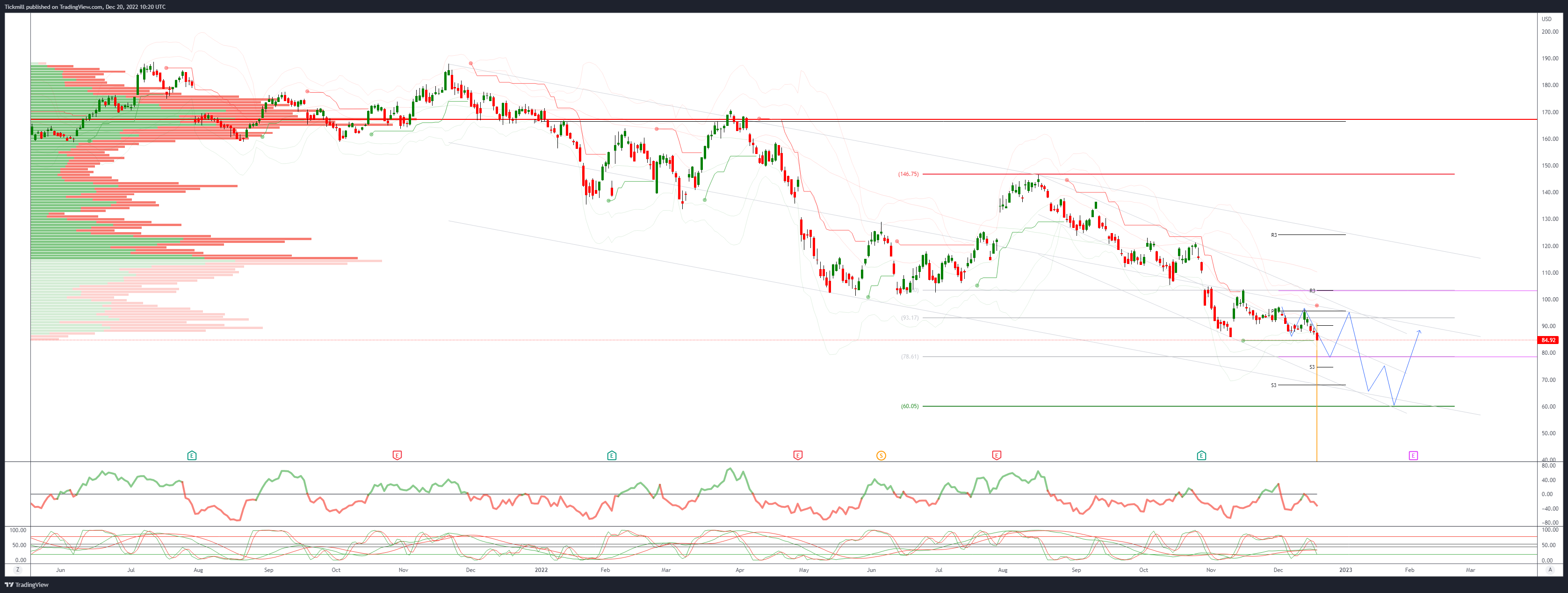
Task: Click the 70.00 price axis label
Action: pos(1548,380)
